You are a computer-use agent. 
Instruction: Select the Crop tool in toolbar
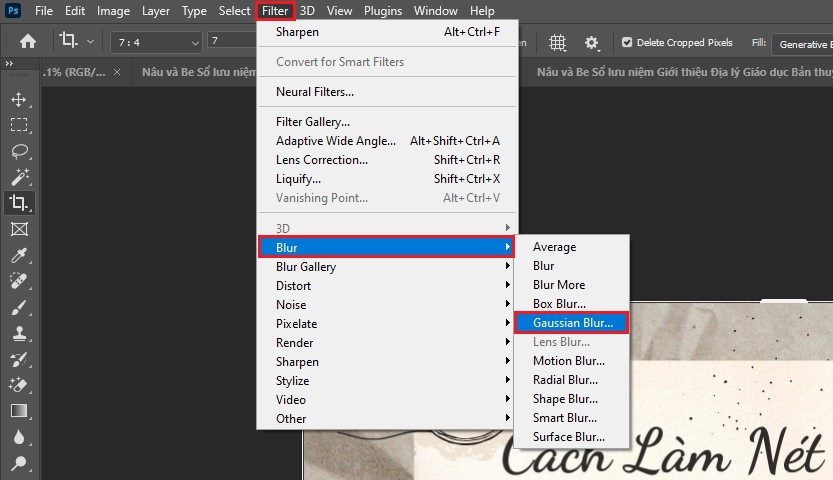point(19,203)
